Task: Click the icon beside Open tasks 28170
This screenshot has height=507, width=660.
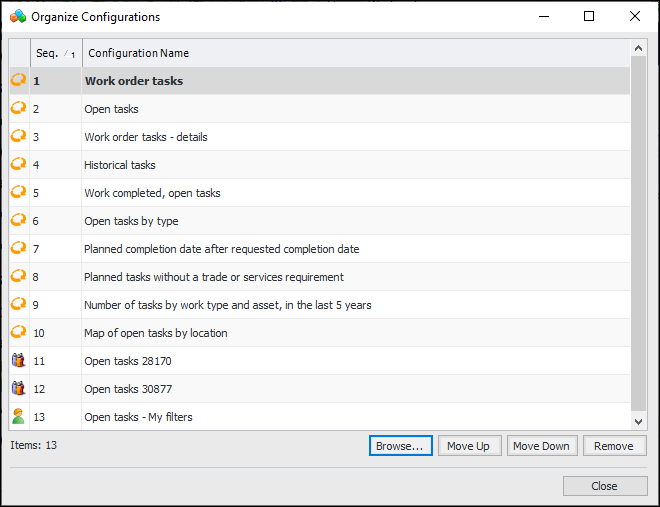Action: pos(18,361)
